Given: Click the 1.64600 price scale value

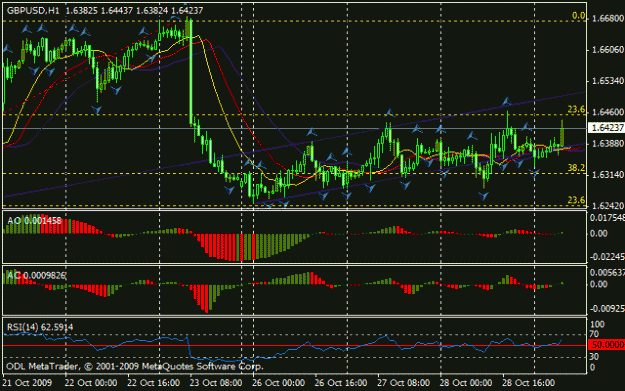Looking at the screenshot, I should coord(607,112).
